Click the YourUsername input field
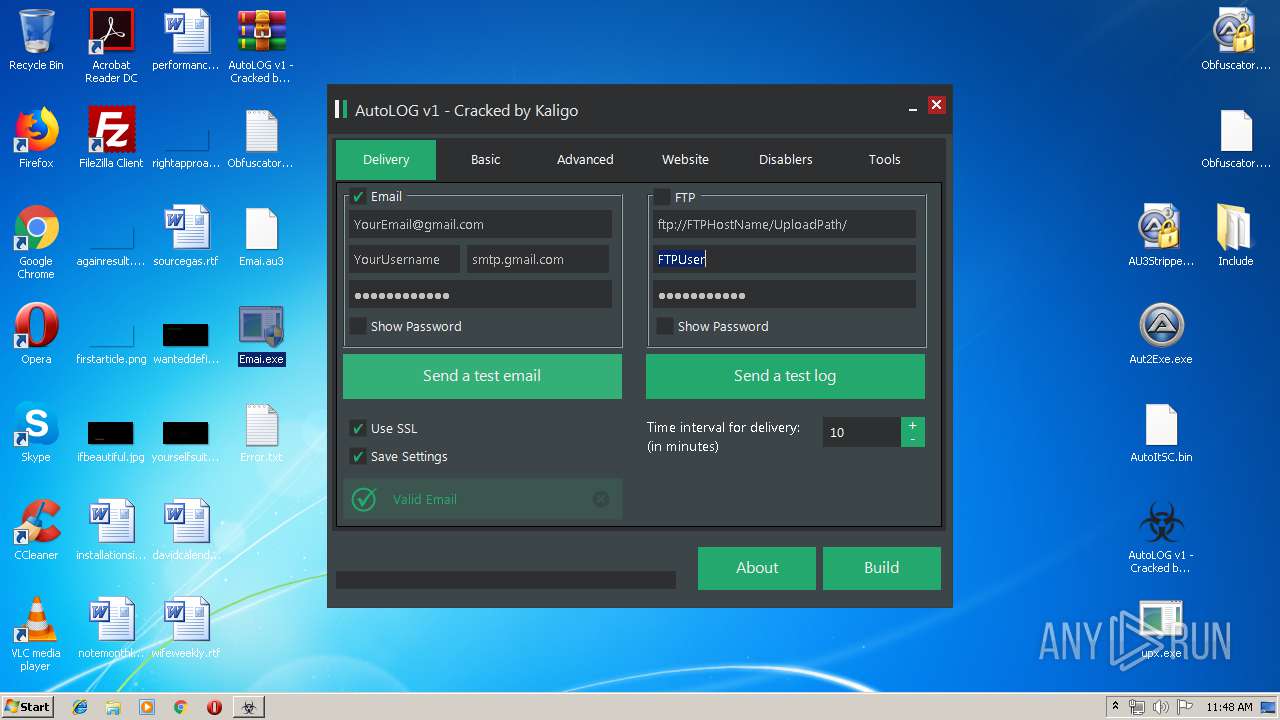 (404, 259)
